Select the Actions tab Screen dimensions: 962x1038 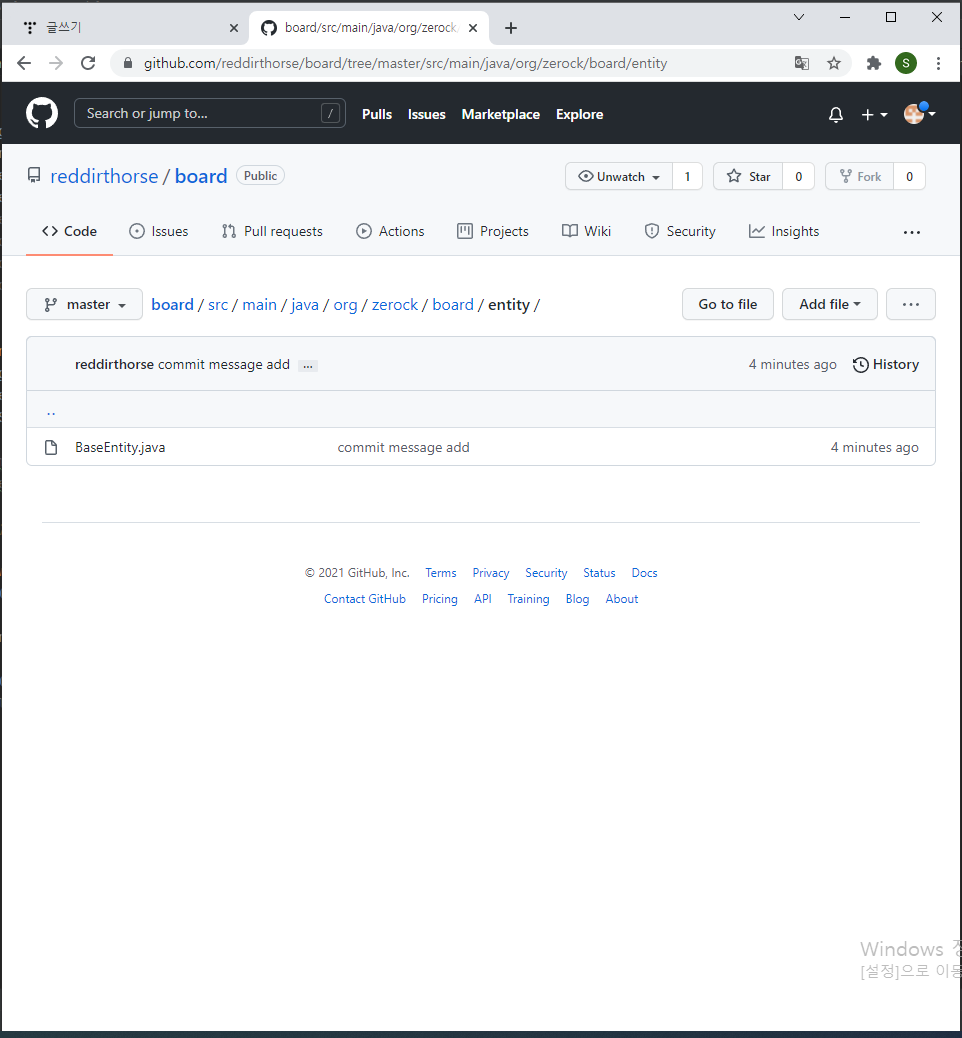click(x=390, y=231)
